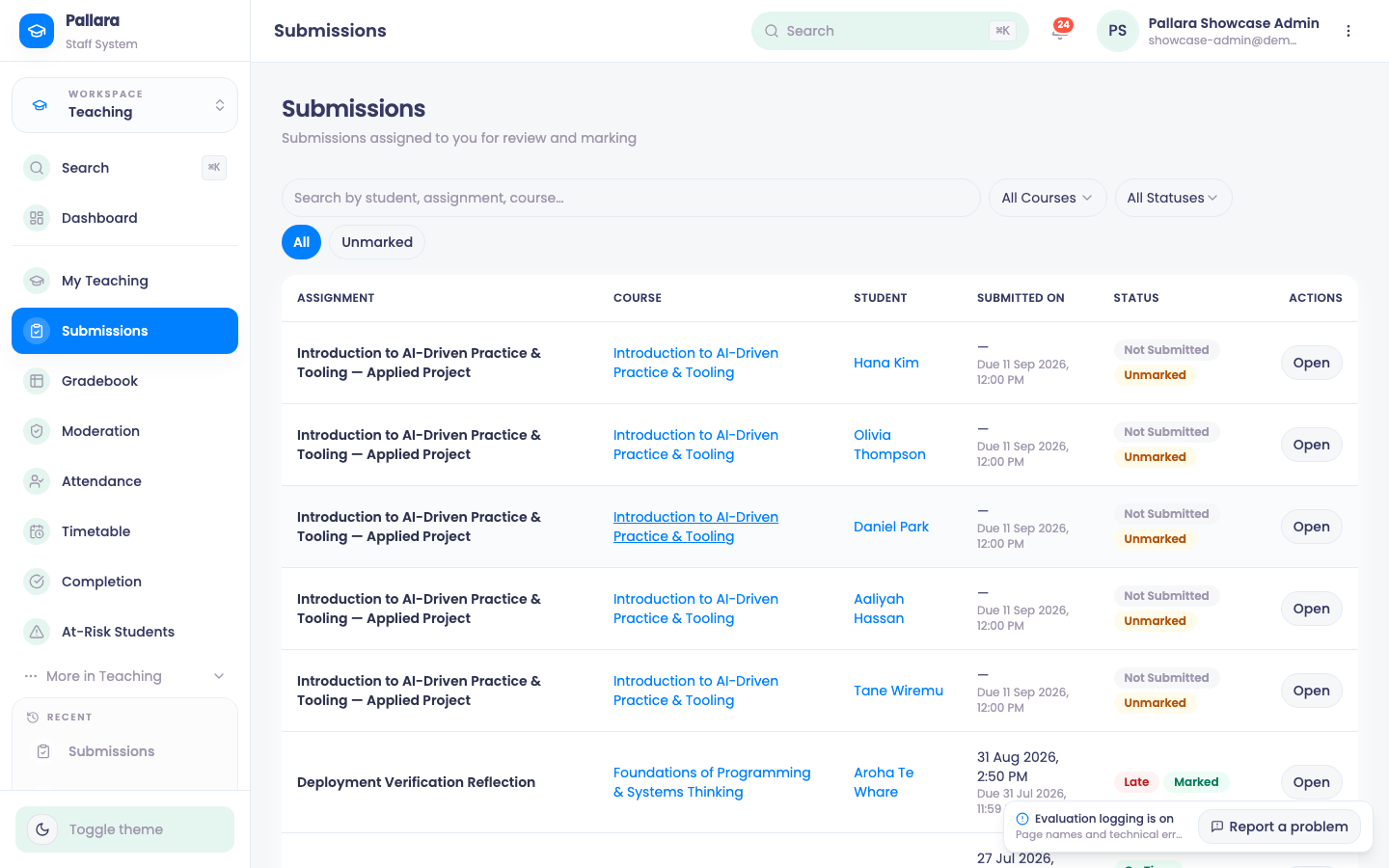Go to Dashboard in sidebar
1389x868 pixels.
[x=124, y=218]
